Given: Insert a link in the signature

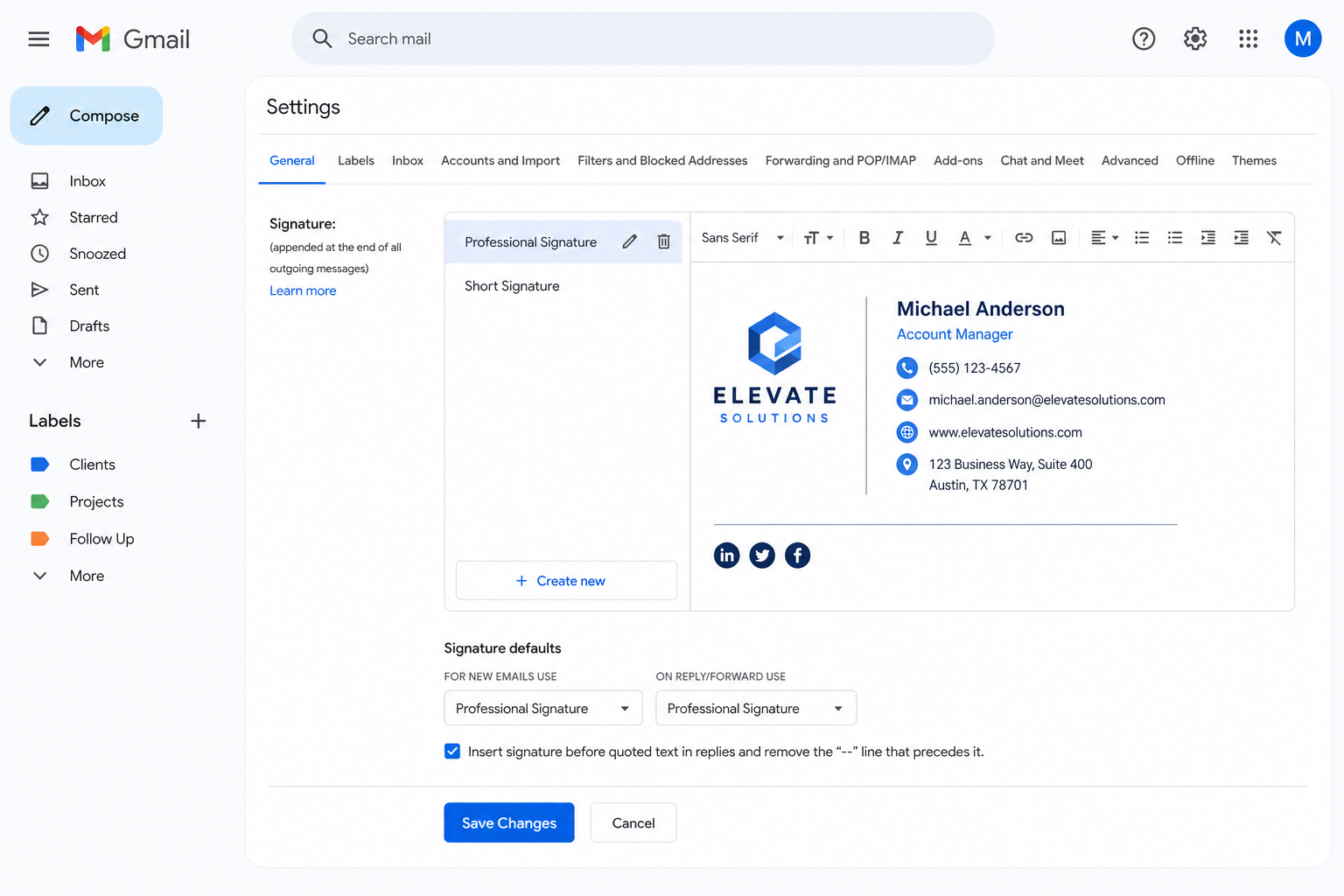Looking at the screenshot, I should pyautogui.click(x=1024, y=238).
